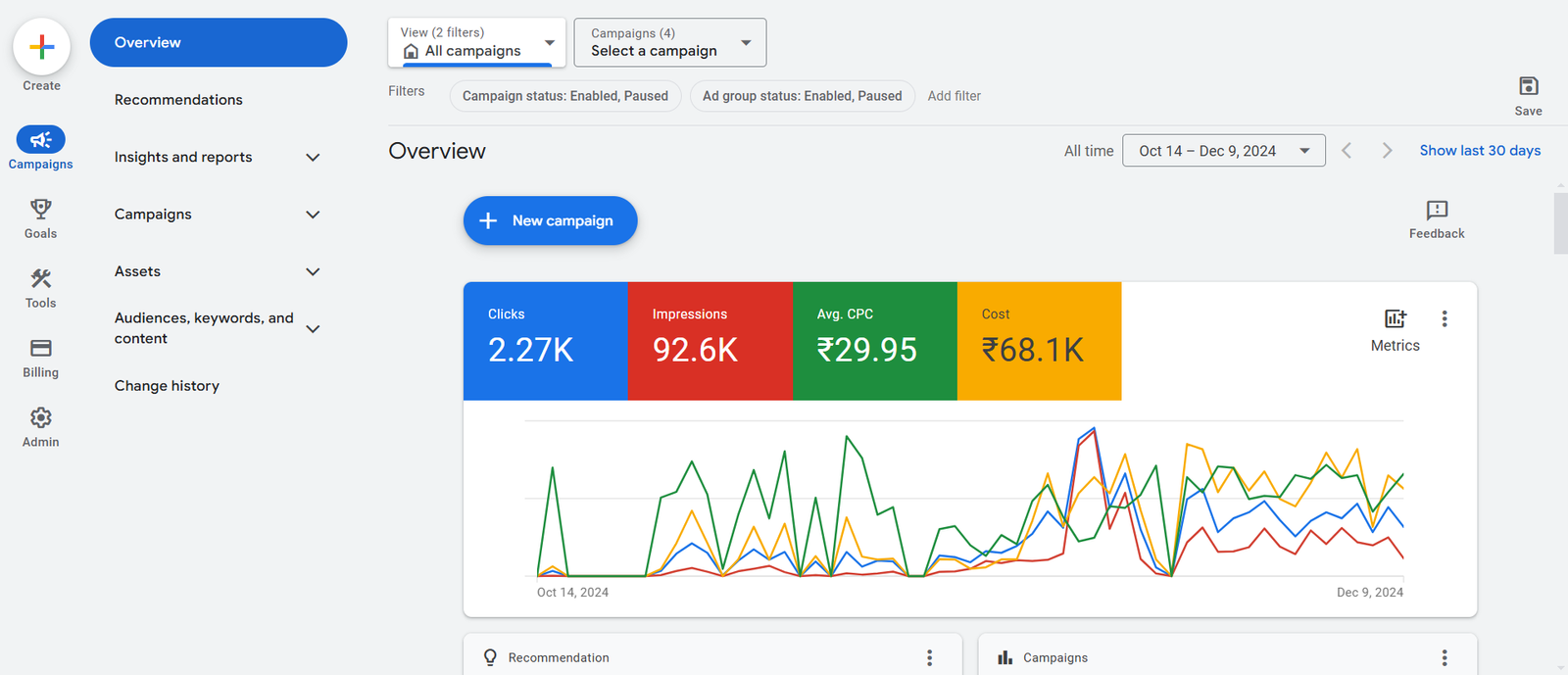Click the All time label

click(x=1089, y=151)
